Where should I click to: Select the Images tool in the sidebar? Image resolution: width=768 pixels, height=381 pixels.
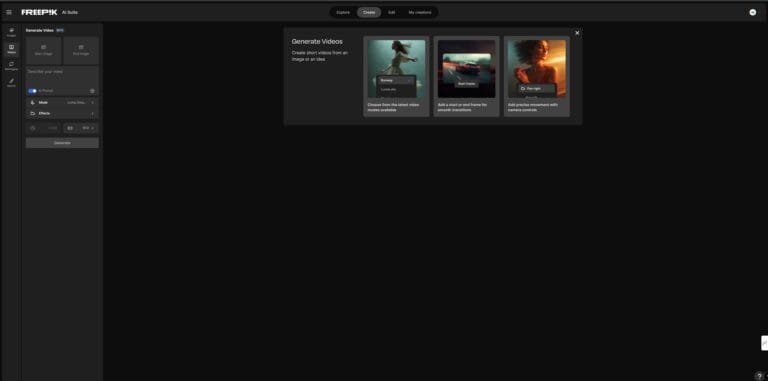point(11,32)
